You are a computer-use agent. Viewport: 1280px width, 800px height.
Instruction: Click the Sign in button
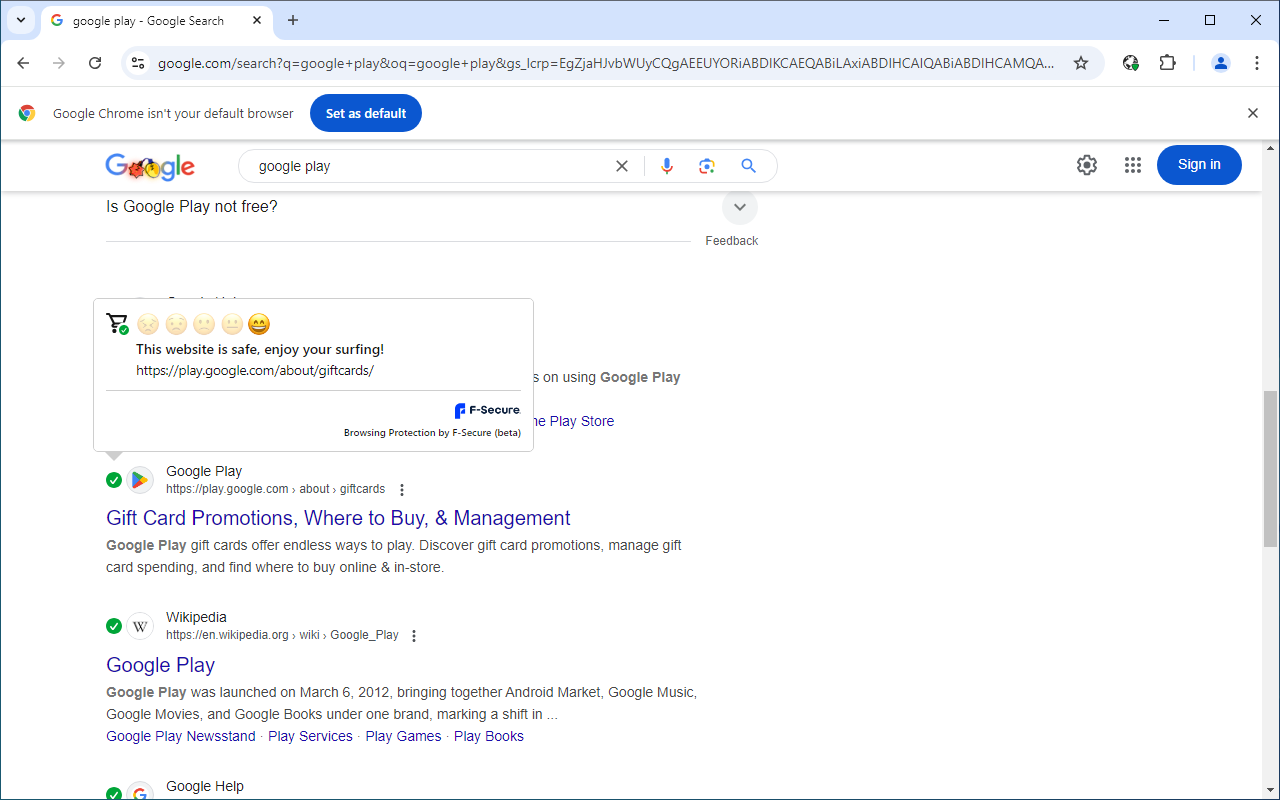point(1199,165)
